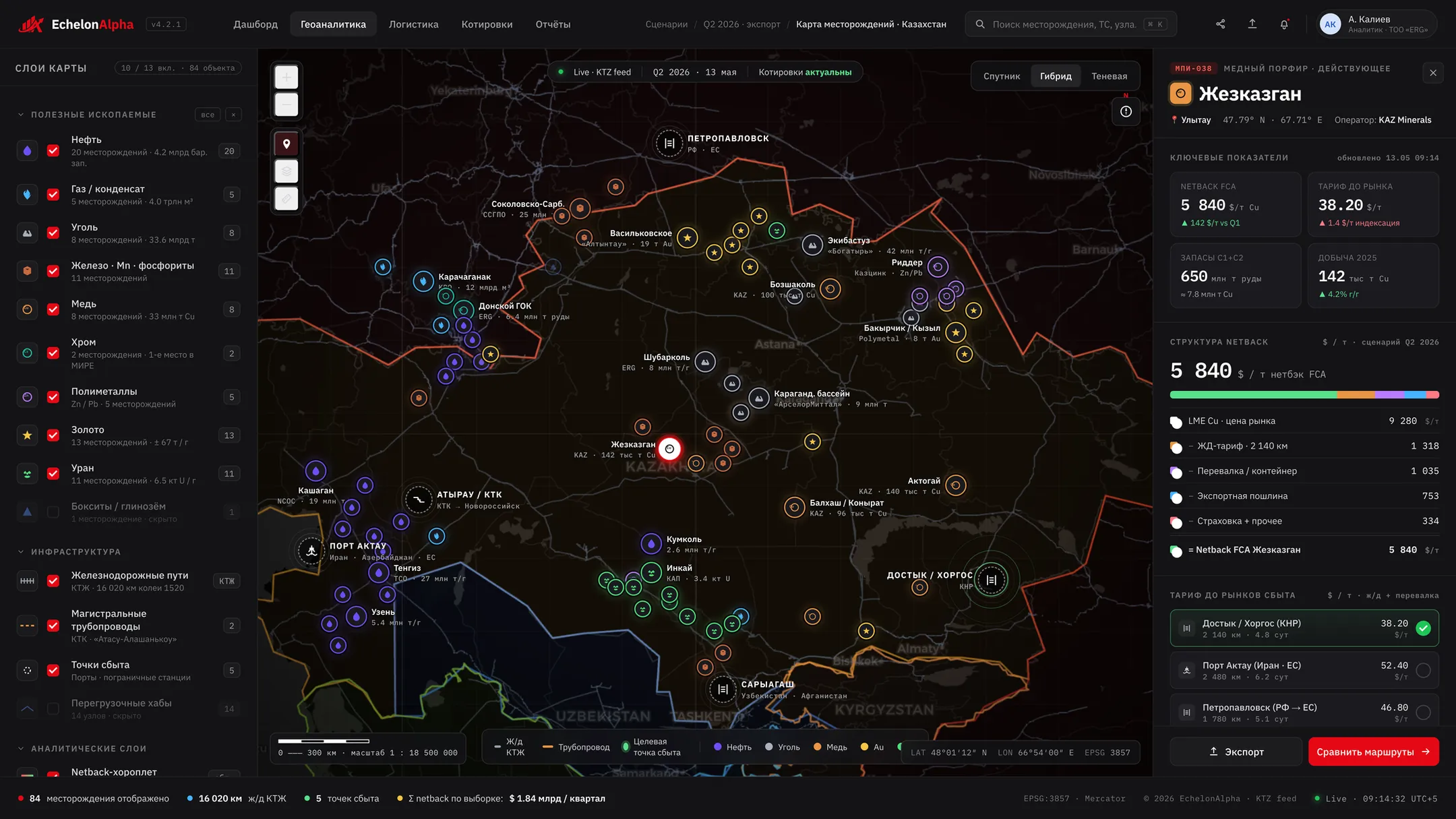Enable the Перегрузочные хабы layer checkbox
The height and width of the screenshot is (819, 1456).
click(x=53, y=708)
